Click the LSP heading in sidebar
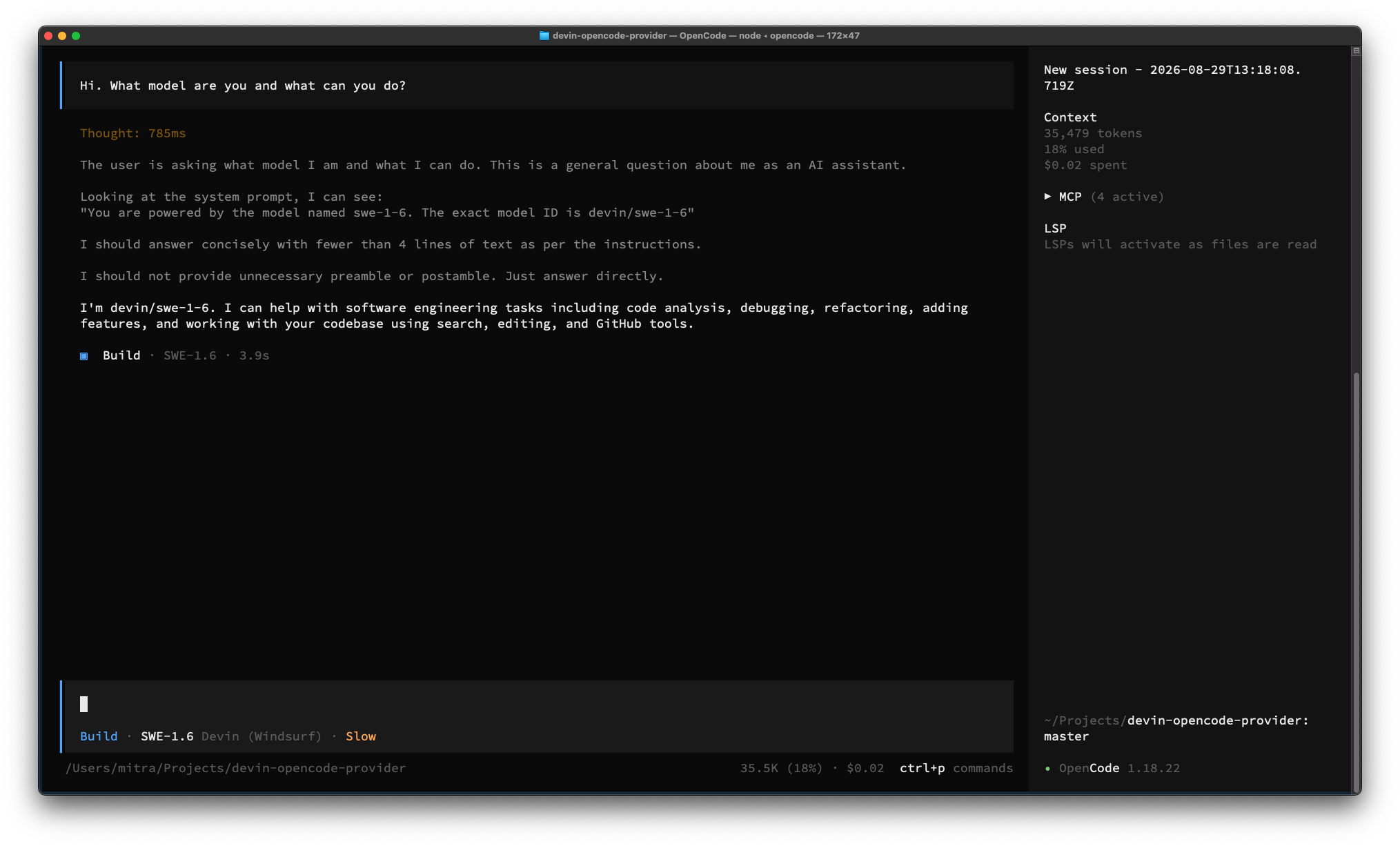Viewport: 1400px width, 846px height. click(1055, 228)
